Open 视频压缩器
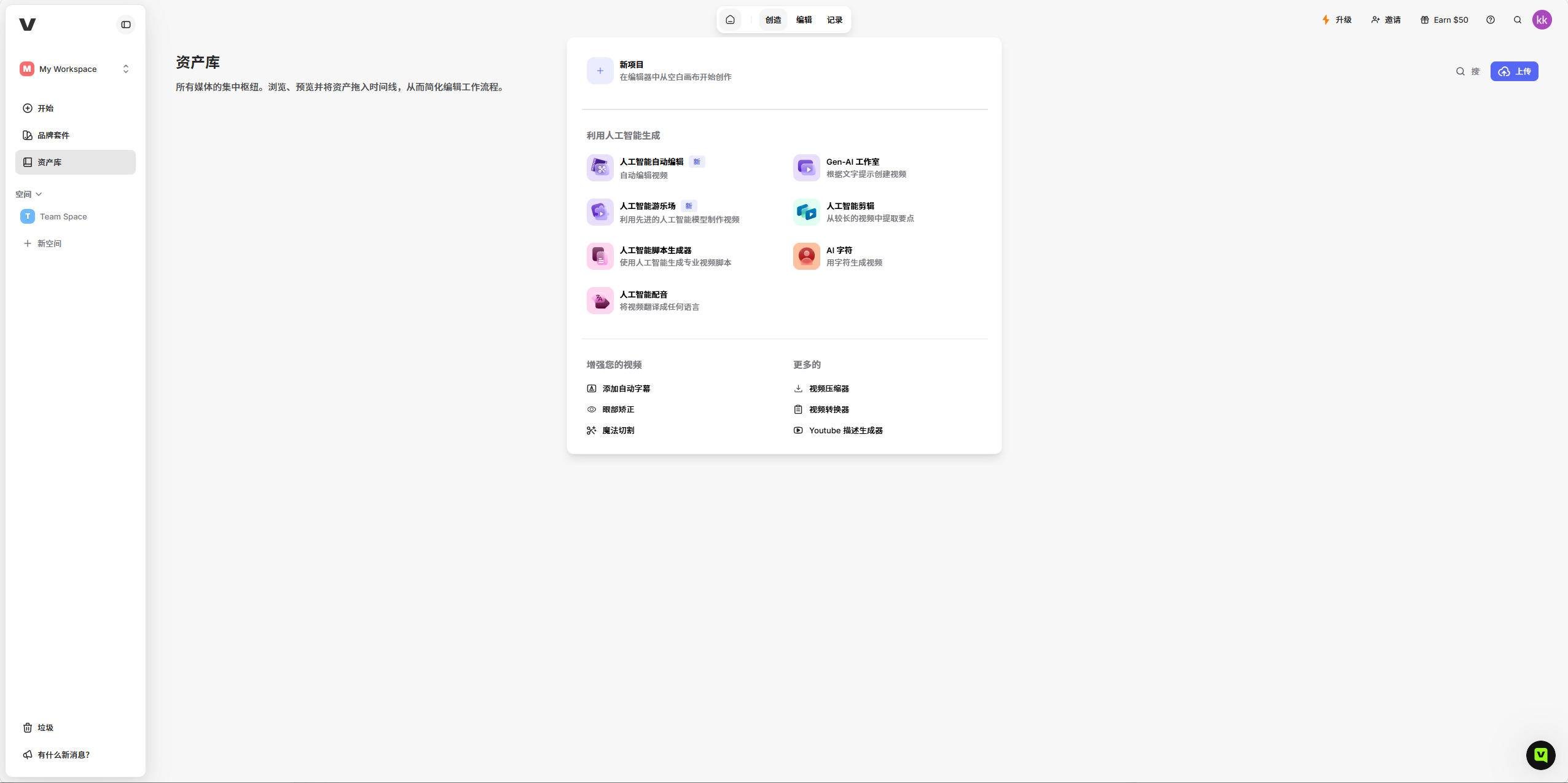Viewport: 1568px width, 783px height. [821, 388]
